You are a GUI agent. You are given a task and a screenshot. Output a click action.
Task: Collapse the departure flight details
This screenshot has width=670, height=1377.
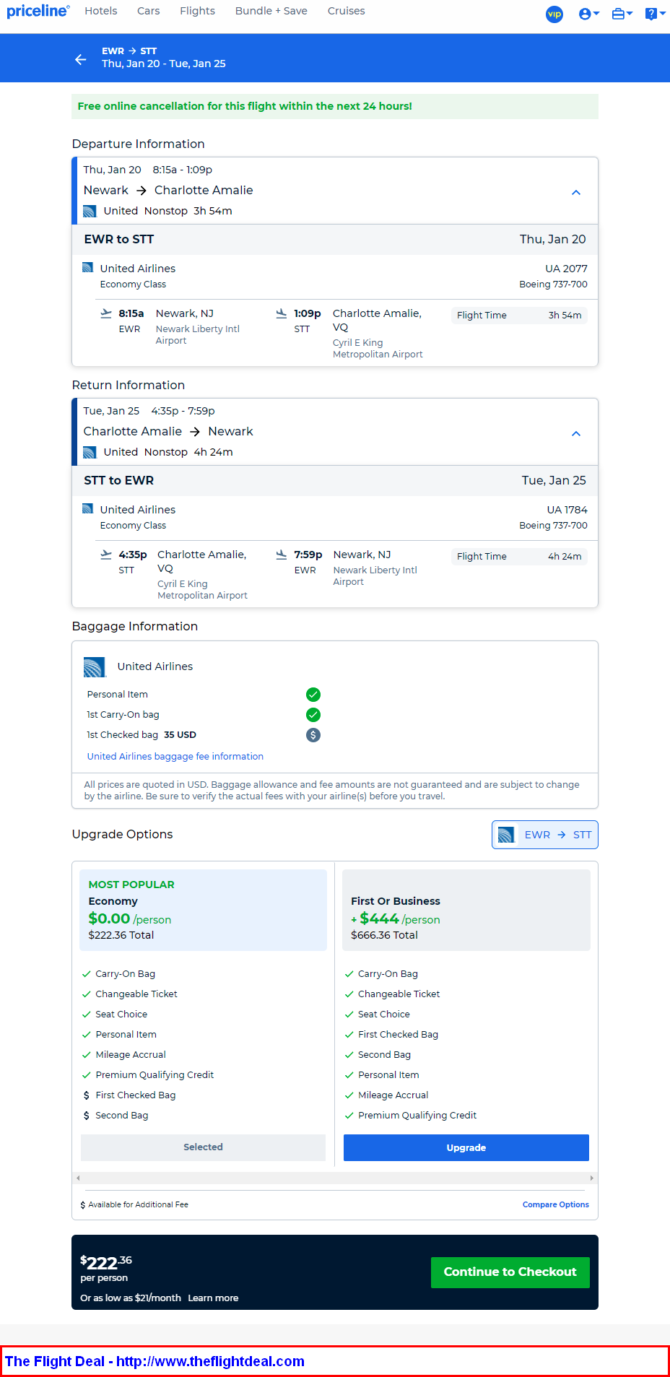pos(576,192)
